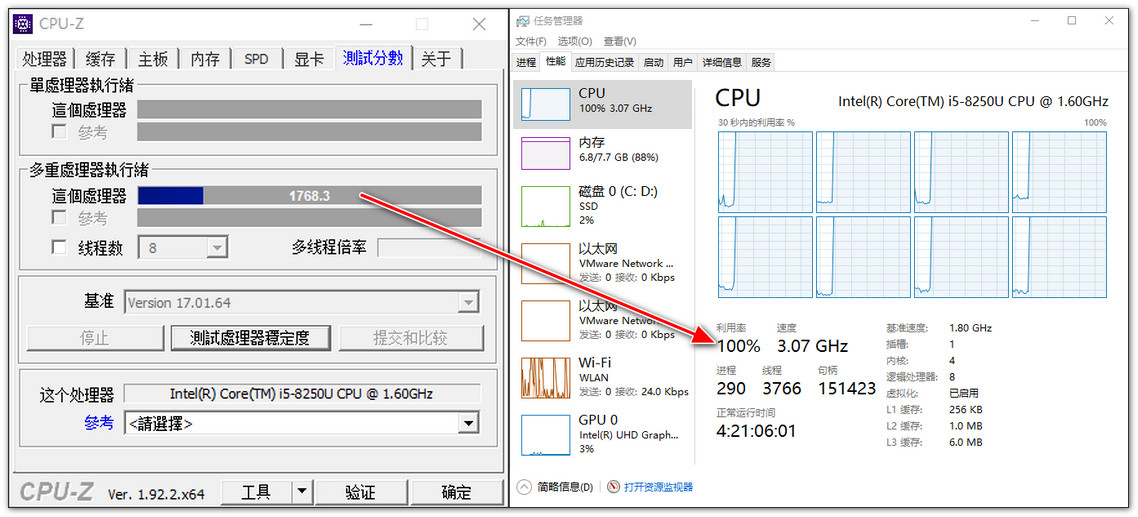The height and width of the screenshot is (517, 1138).
Task: Select the 測試分數 tab in CPU-Z
Action: click(x=373, y=57)
